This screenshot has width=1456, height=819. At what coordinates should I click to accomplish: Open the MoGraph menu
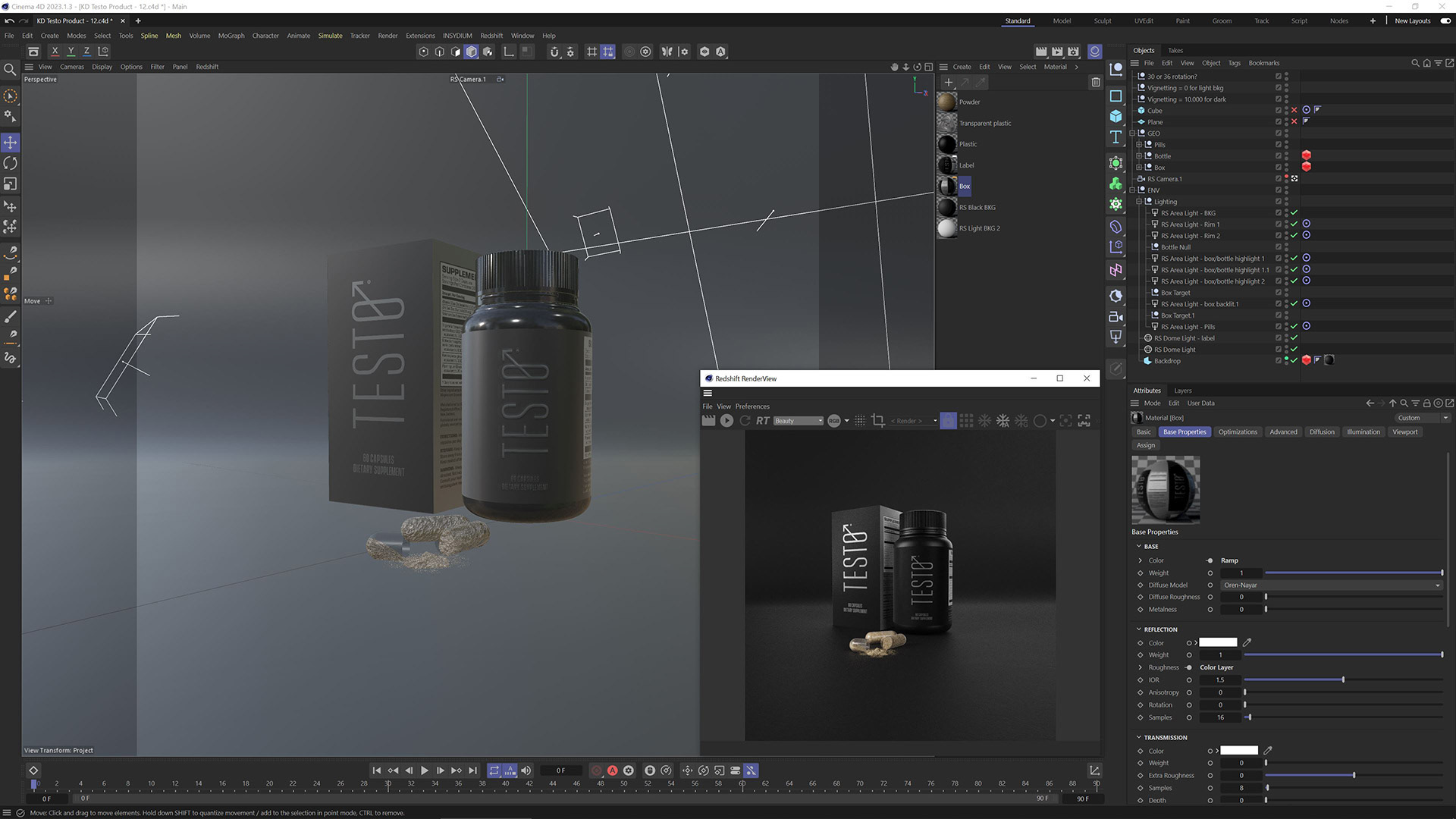[231, 36]
